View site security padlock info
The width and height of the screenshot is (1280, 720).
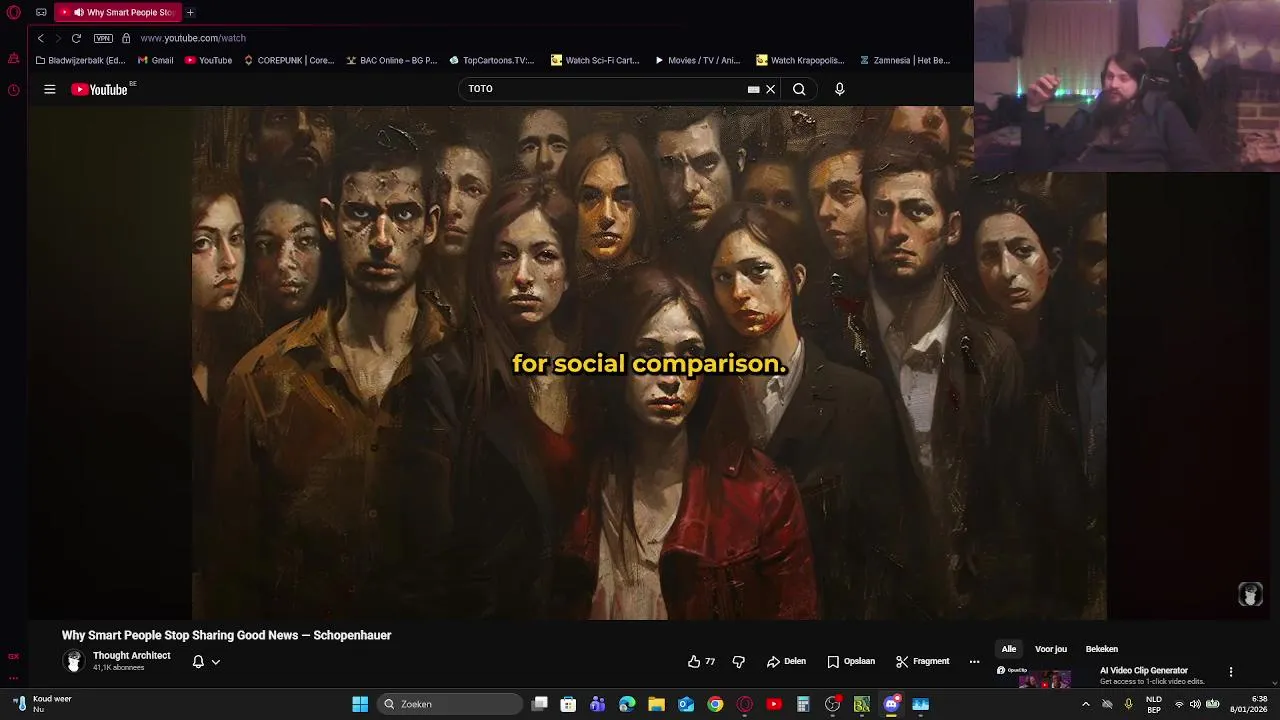click(x=126, y=38)
